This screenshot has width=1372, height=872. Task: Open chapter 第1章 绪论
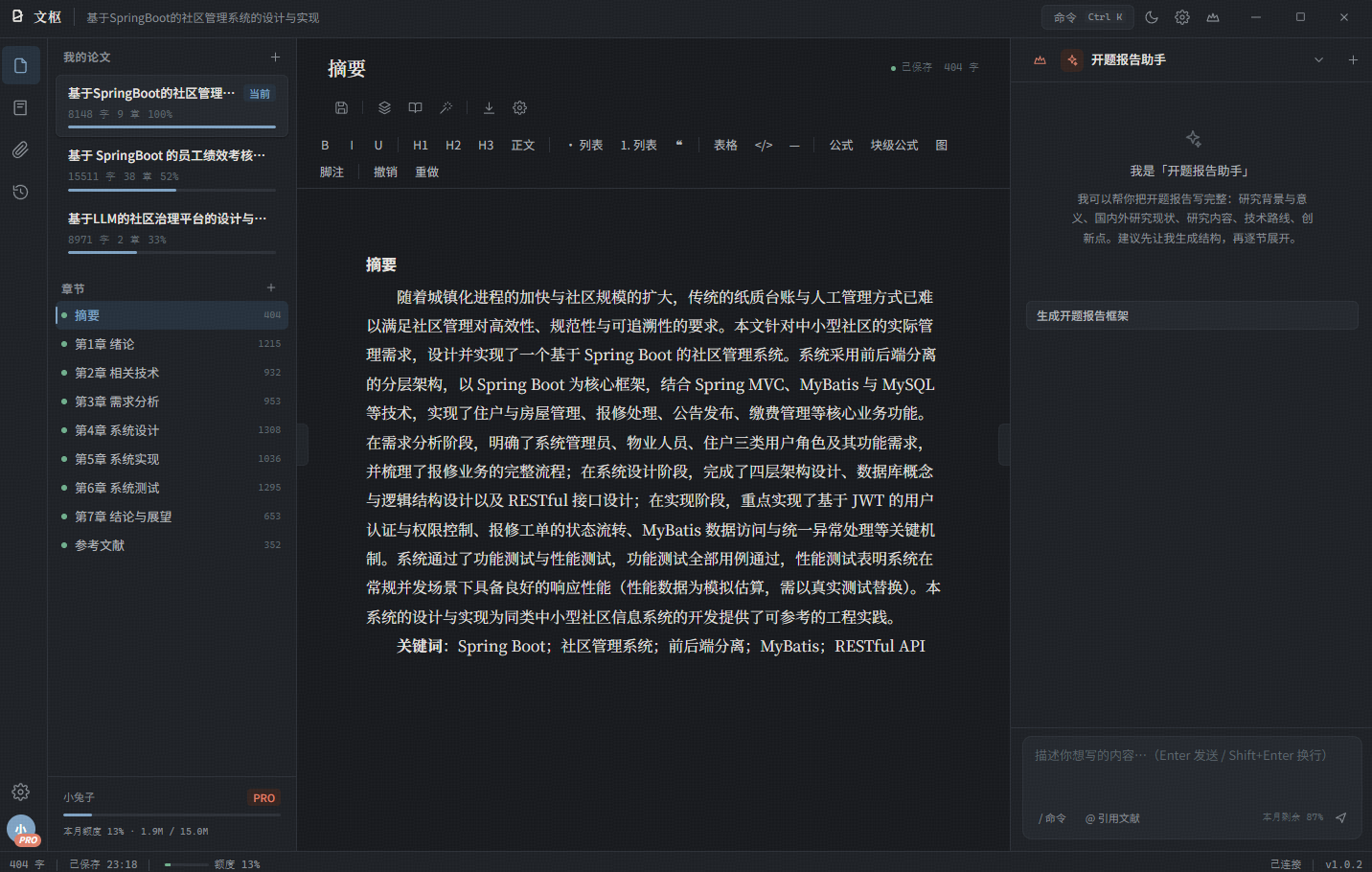click(x=171, y=344)
